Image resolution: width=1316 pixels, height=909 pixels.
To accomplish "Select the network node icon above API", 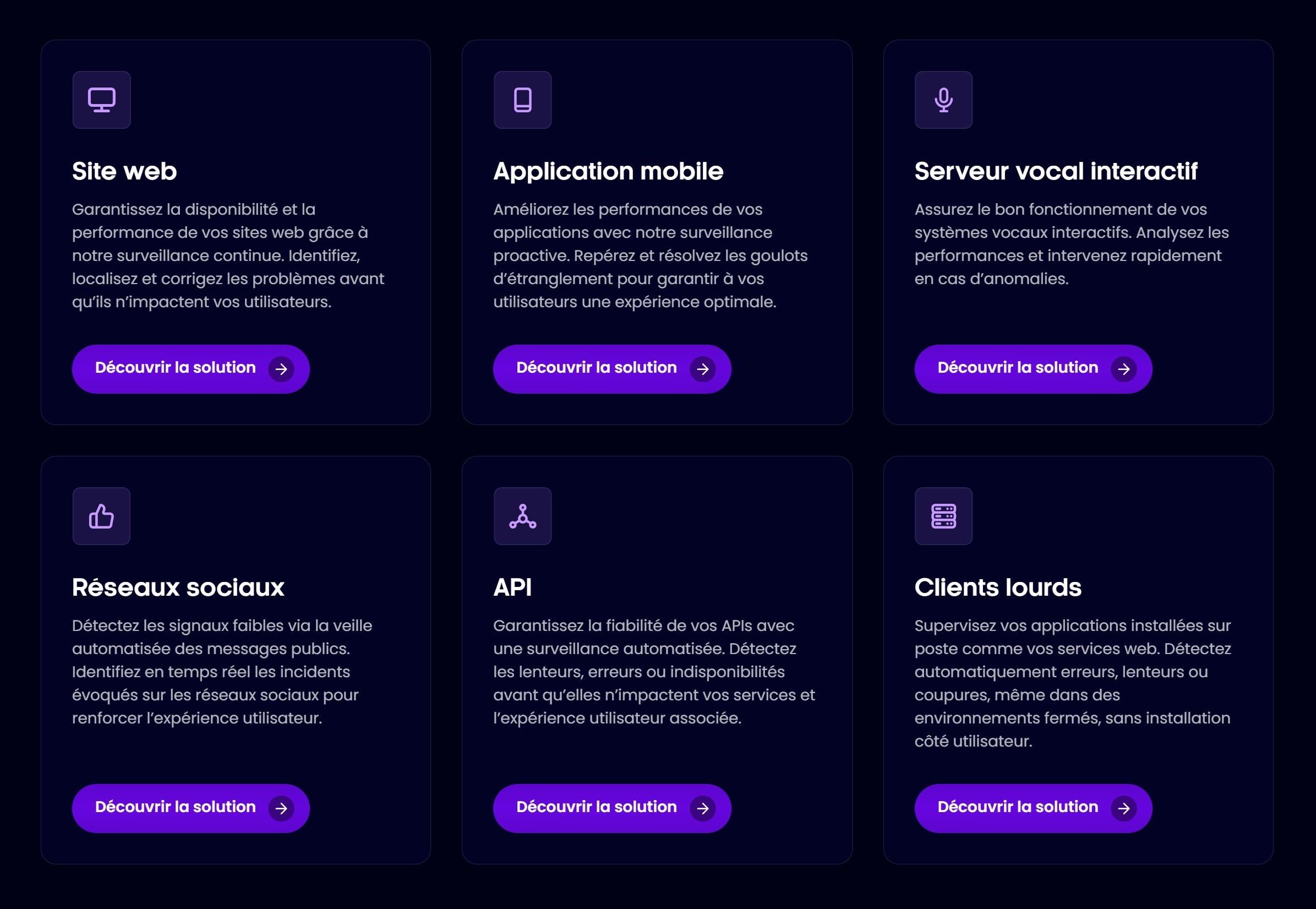I will pyautogui.click(x=522, y=516).
